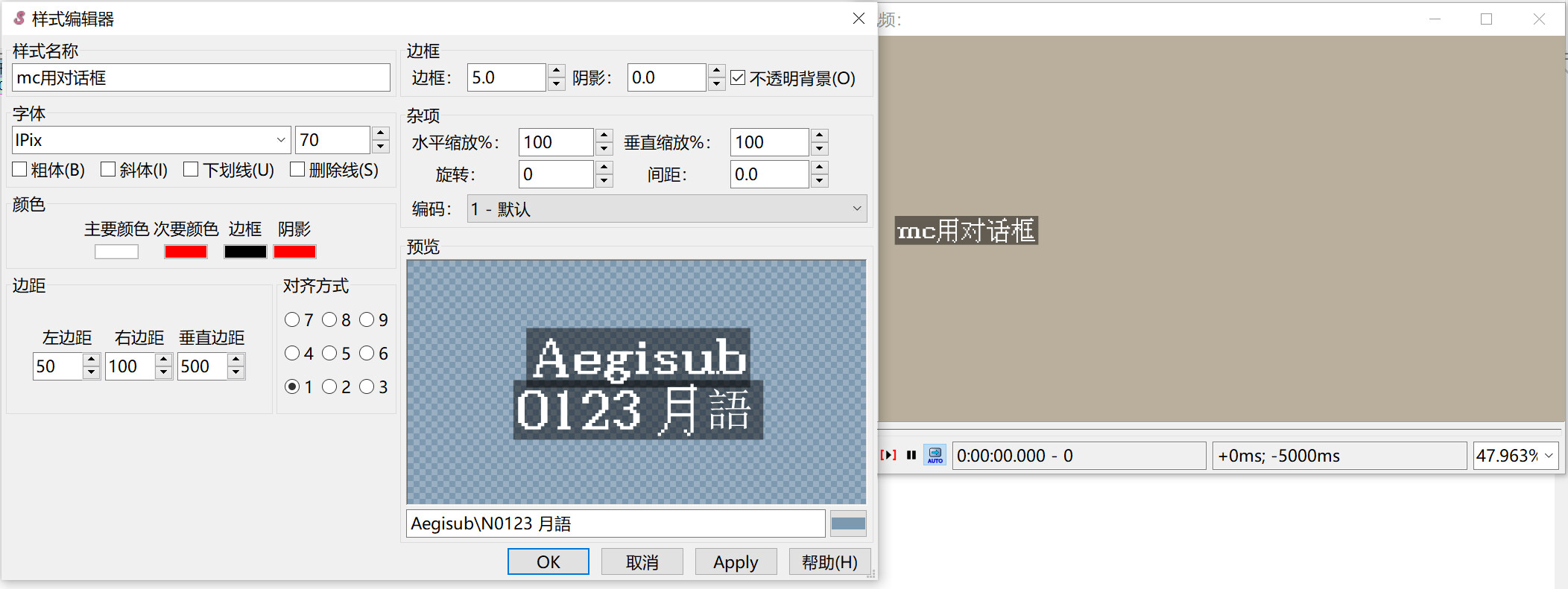Click 取消 cancel button
This screenshot has width=1568, height=589.
pyautogui.click(x=642, y=561)
